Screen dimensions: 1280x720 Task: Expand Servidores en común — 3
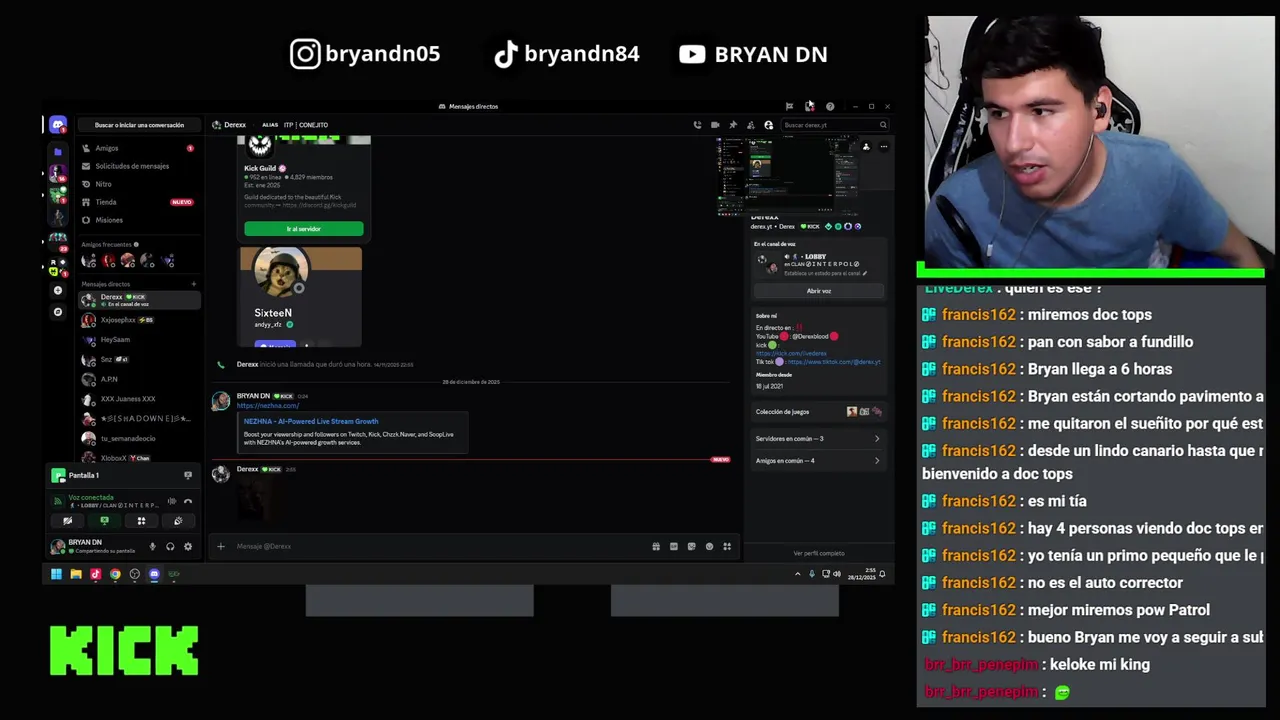pyautogui.click(x=818, y=439)
